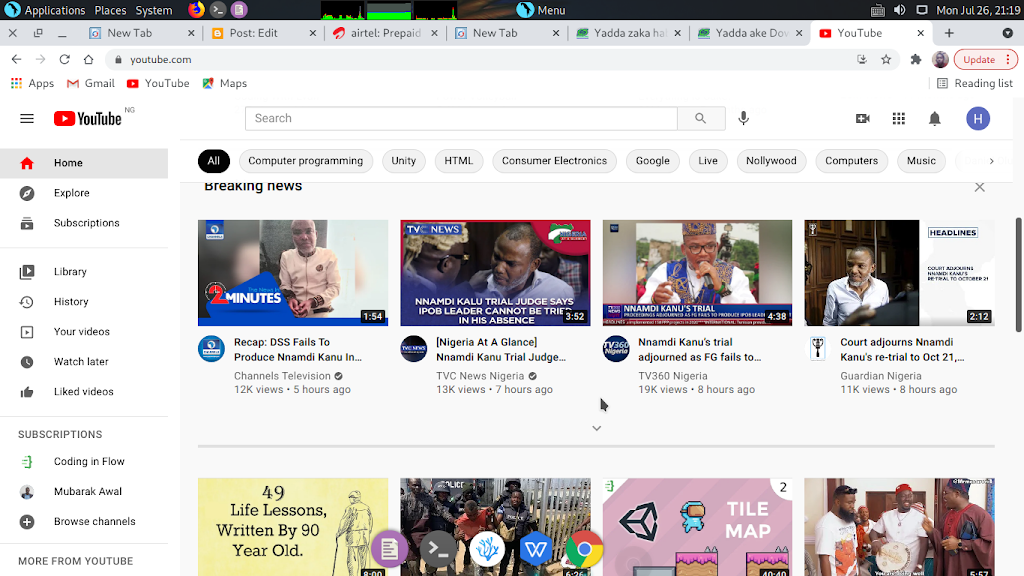This screenshot has height=576, width=1024.
Task: Open the account avatar menu
Action: click(x=978, y=118)
